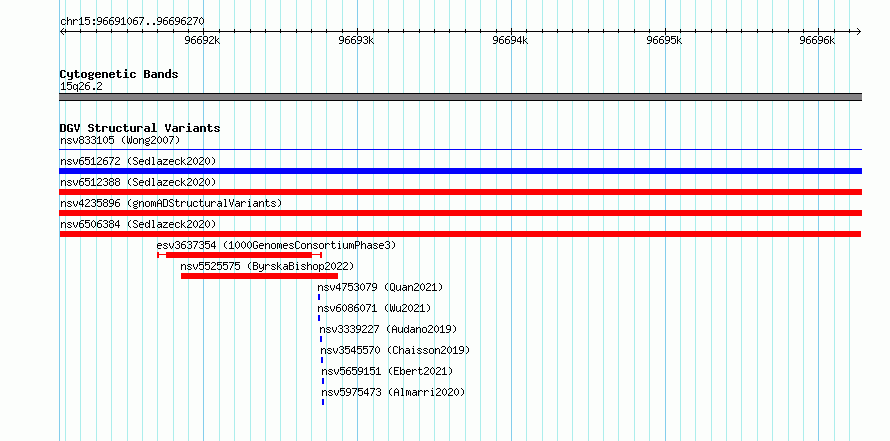Screen dimensions: 890x441
Task: Open nsv6086071 (Wu2021) variant label
Action: [x=374, y=308]
